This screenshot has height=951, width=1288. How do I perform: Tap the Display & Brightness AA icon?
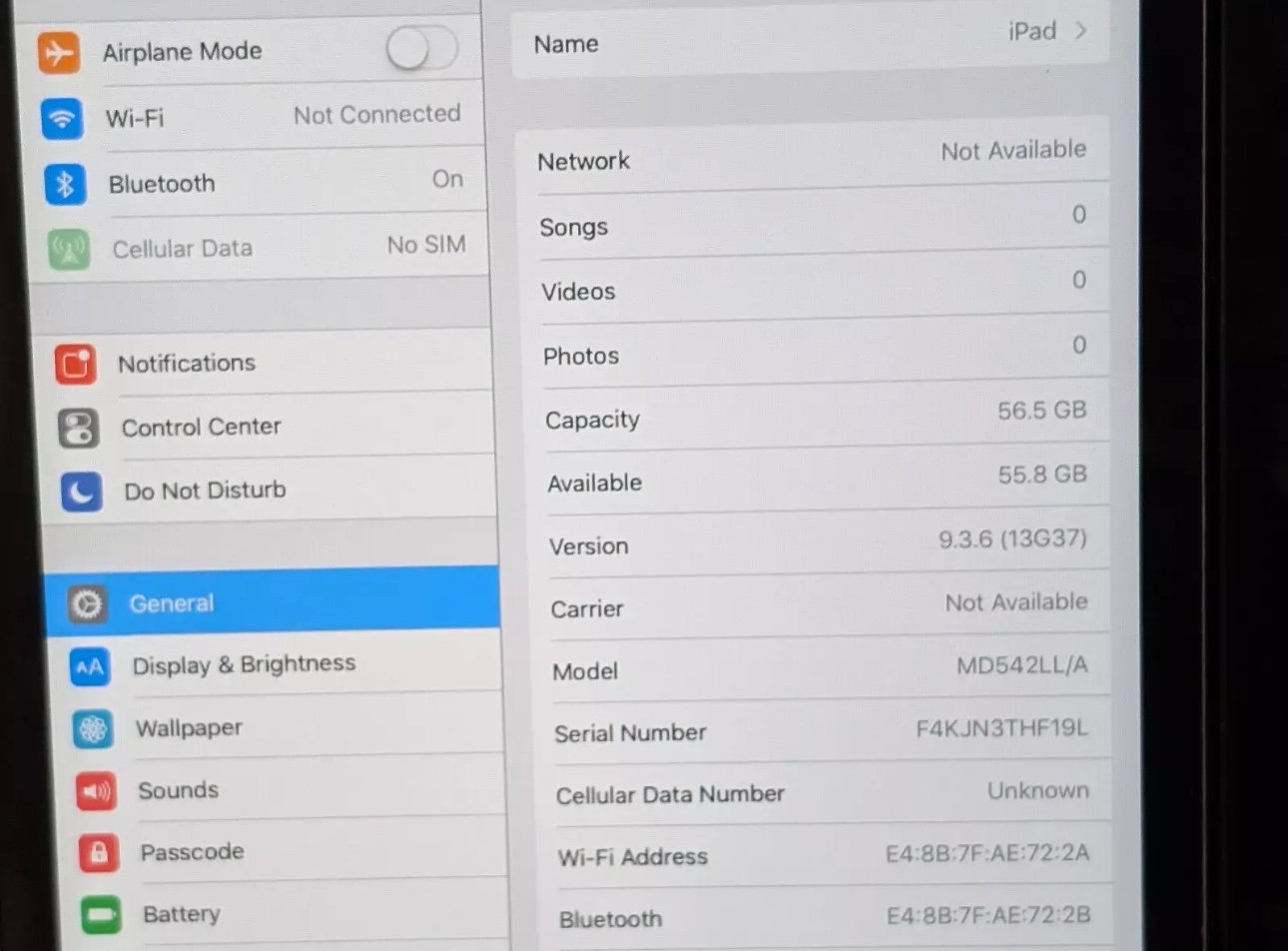90,666
